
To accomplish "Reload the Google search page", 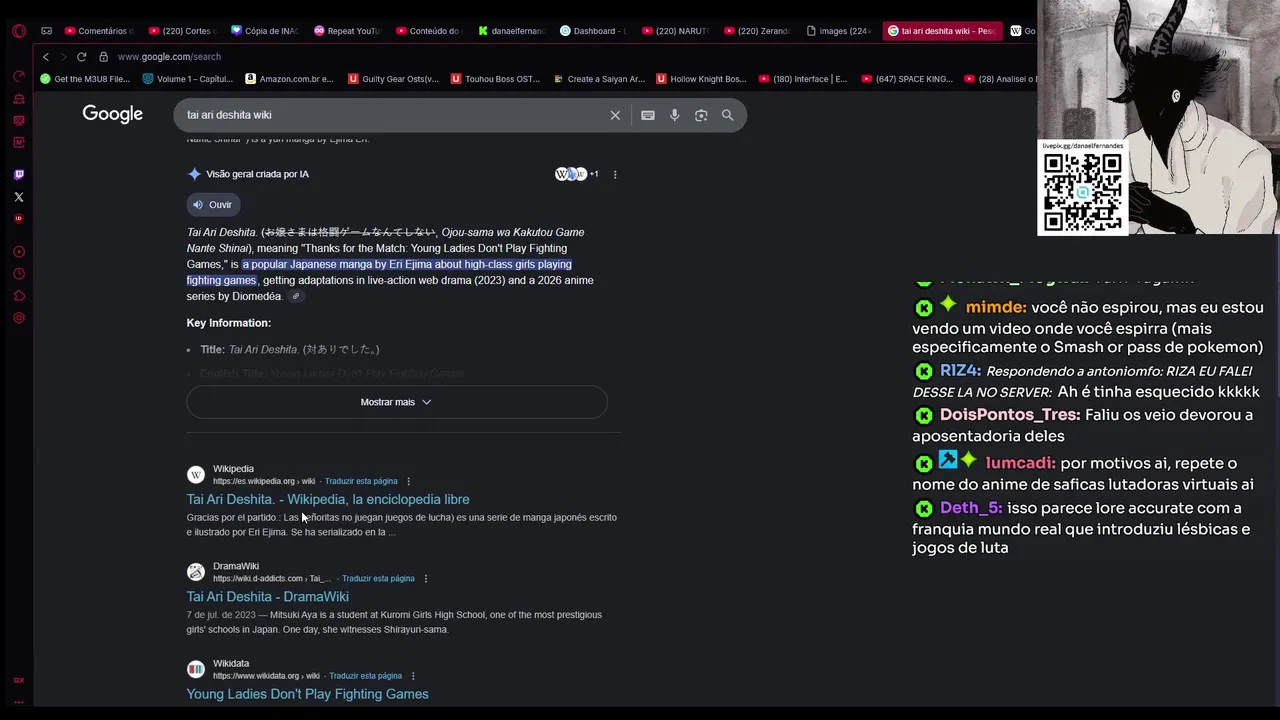I will pos(82,57).
